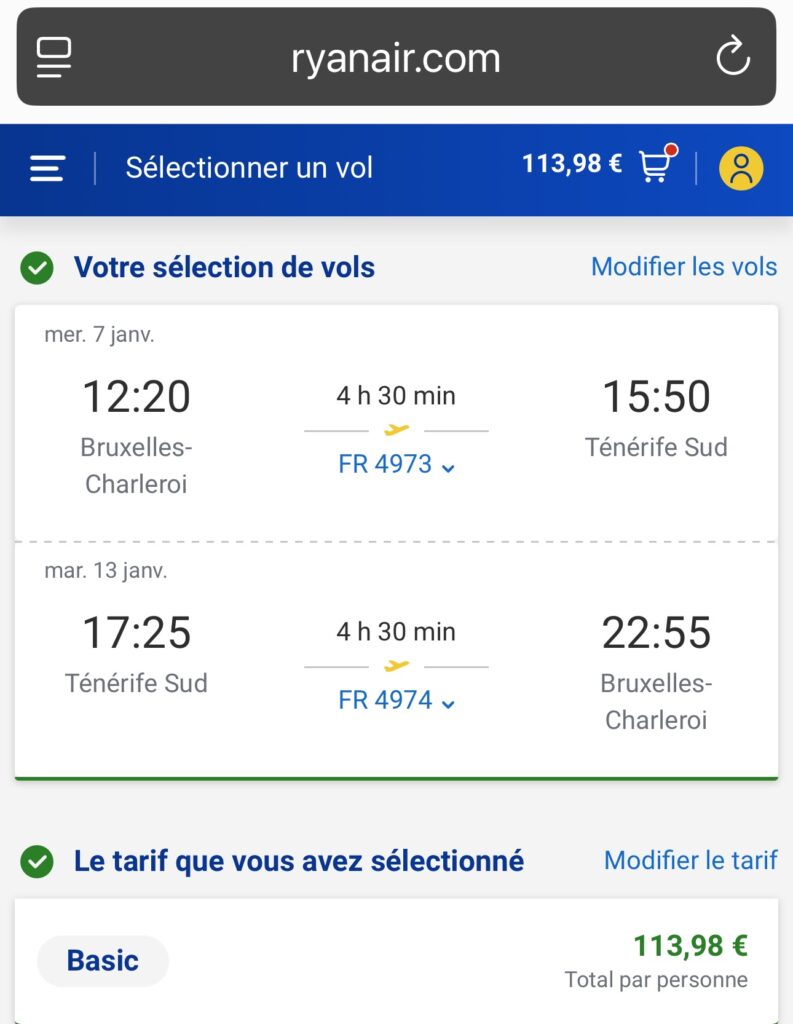Select the outbound 12:20 Bruxelles-Charleroi departure
Image resolution: width=793 pixels, height=1024 pixels.
click(136, 434)
